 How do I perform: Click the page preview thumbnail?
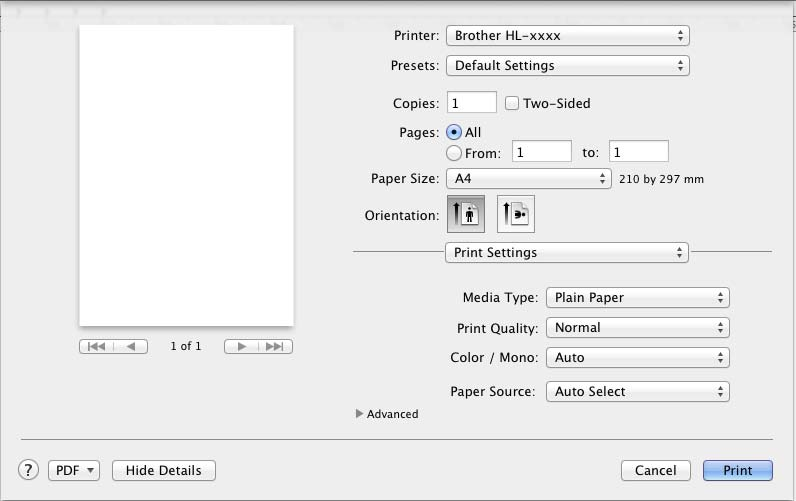[186, 176]
